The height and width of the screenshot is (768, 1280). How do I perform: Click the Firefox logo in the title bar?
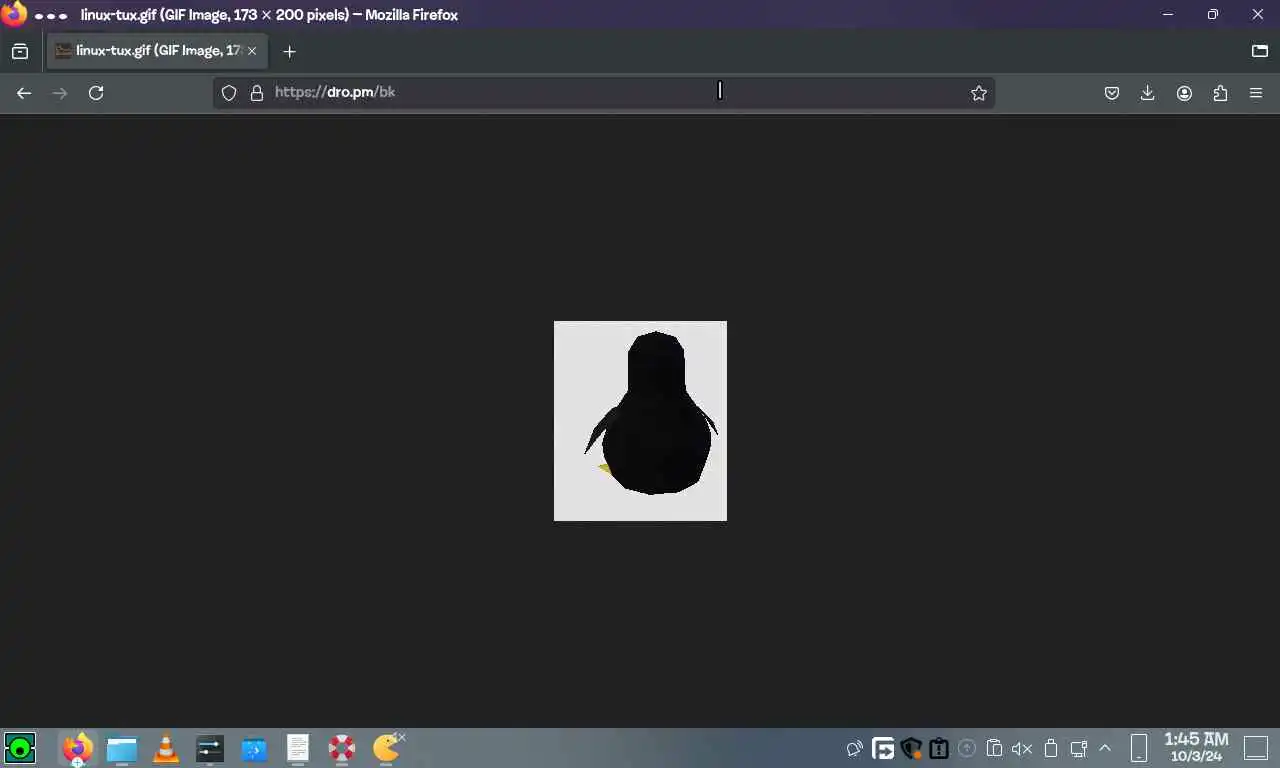click(x=14, y=14)
